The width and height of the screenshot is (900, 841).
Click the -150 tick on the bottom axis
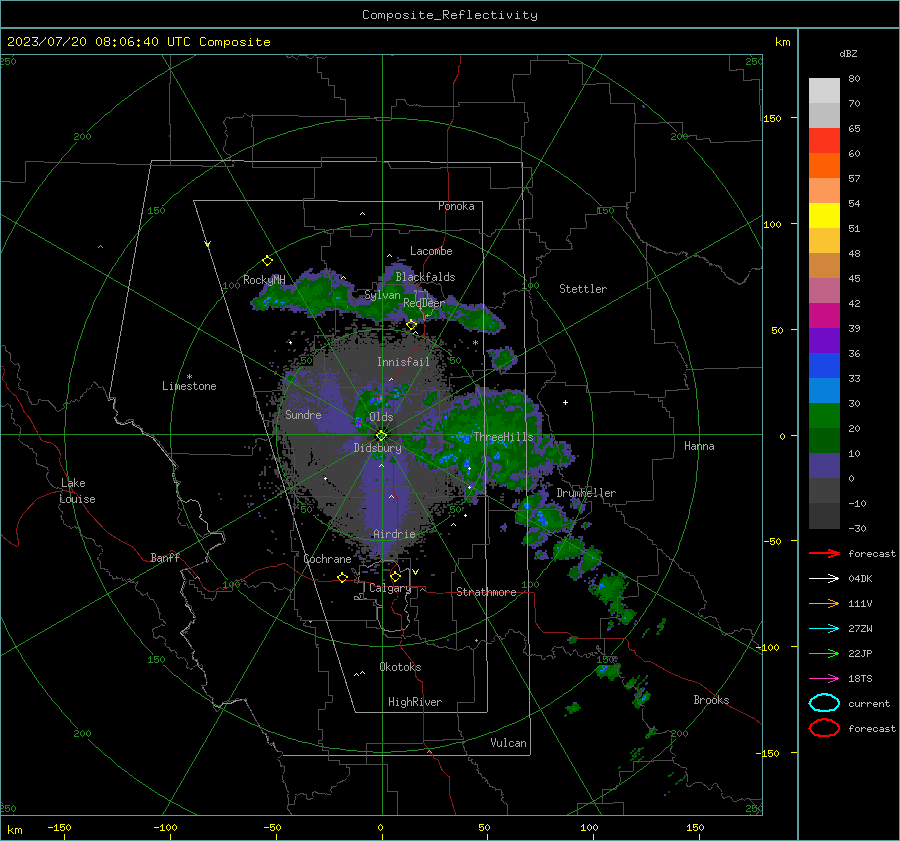(59, 828)
